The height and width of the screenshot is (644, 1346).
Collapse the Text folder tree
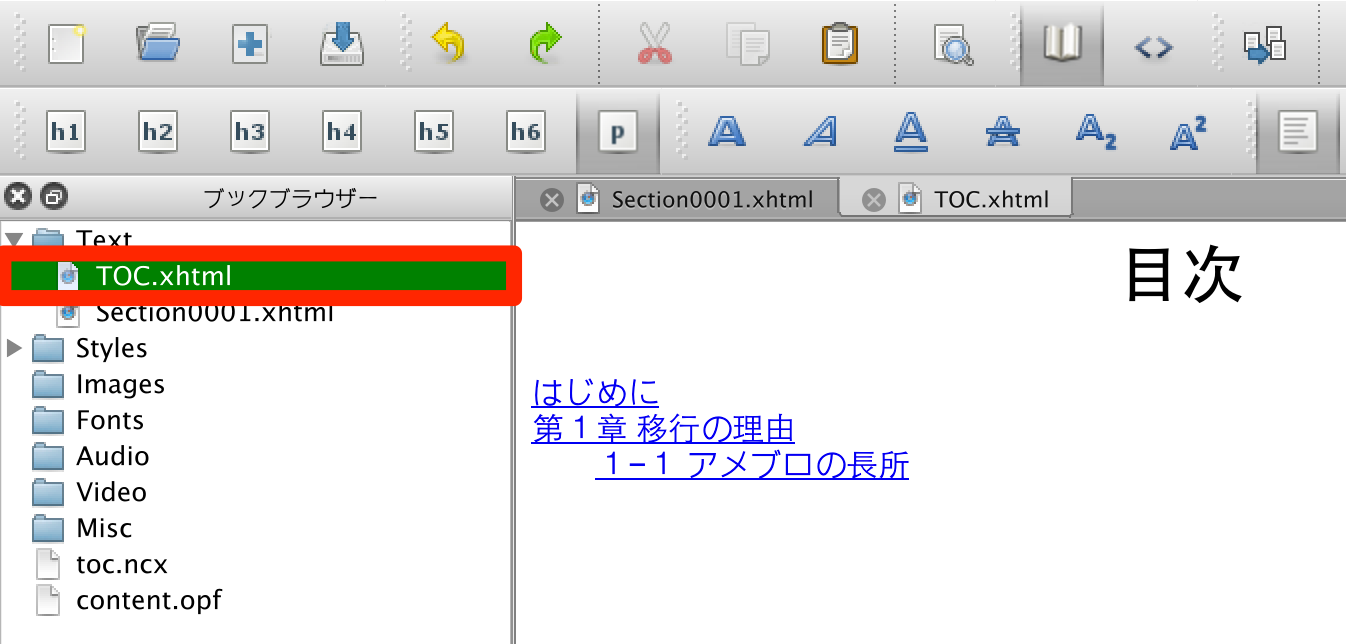[x=13, y=240]
